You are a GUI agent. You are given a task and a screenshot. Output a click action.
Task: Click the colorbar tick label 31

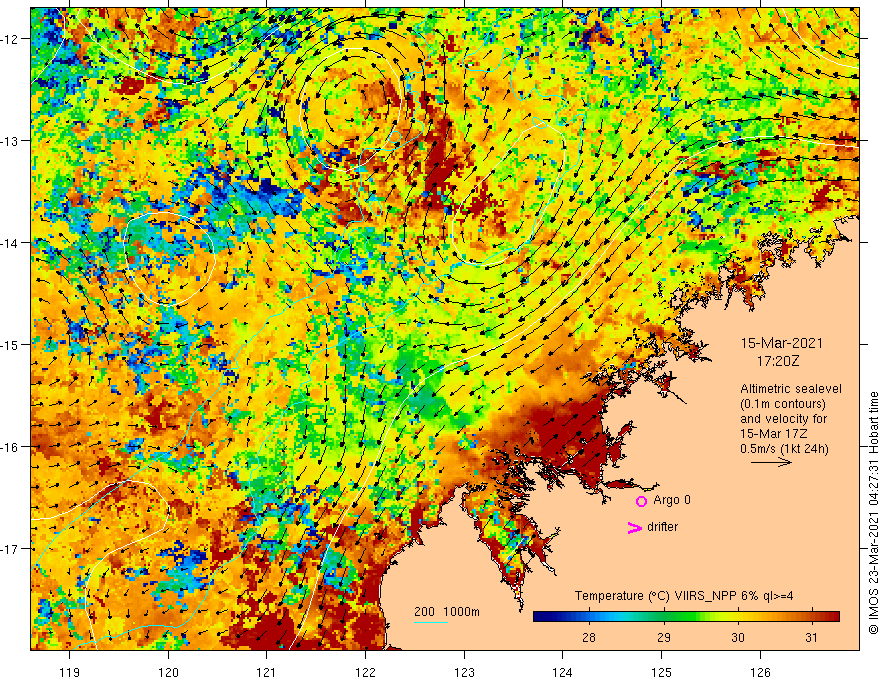coord(812,637)
